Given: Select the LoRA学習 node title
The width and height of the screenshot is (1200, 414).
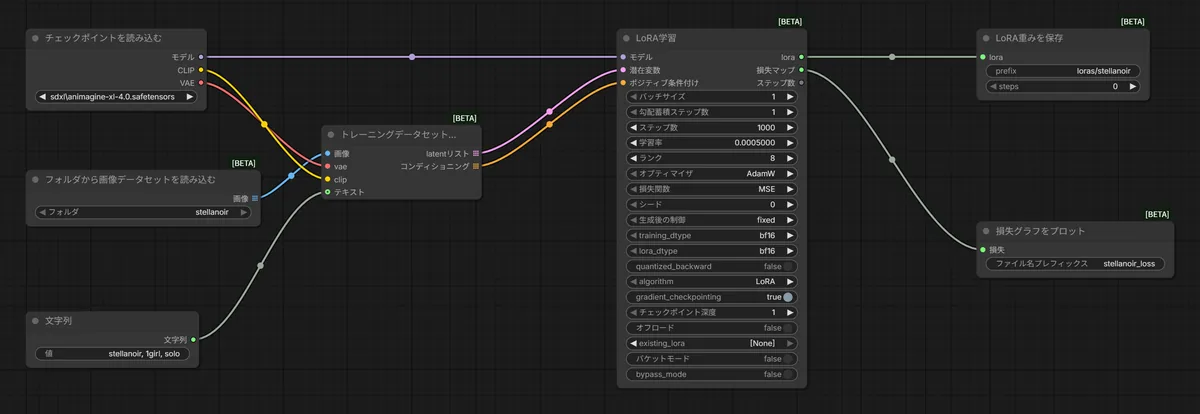Looking at the screenshot, I should 656,38.
